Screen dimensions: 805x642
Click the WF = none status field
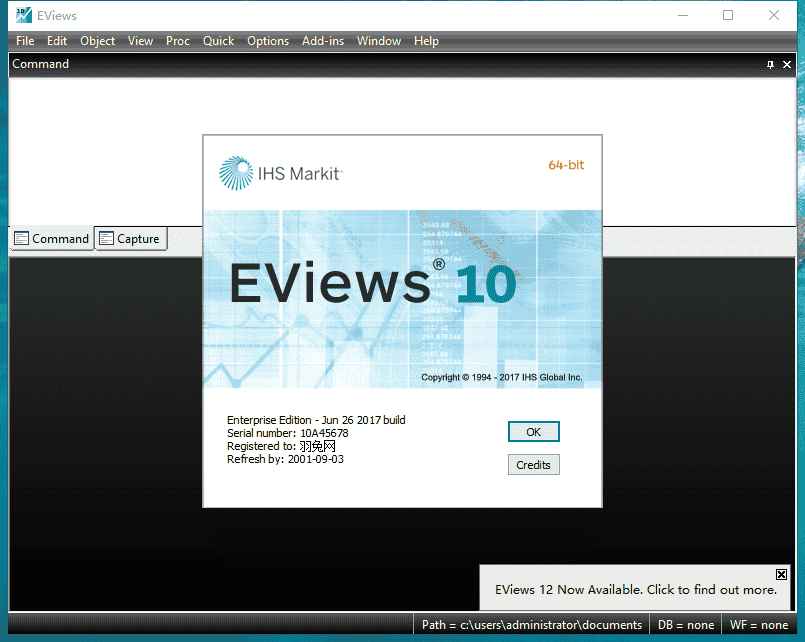[x=759, y=625]
